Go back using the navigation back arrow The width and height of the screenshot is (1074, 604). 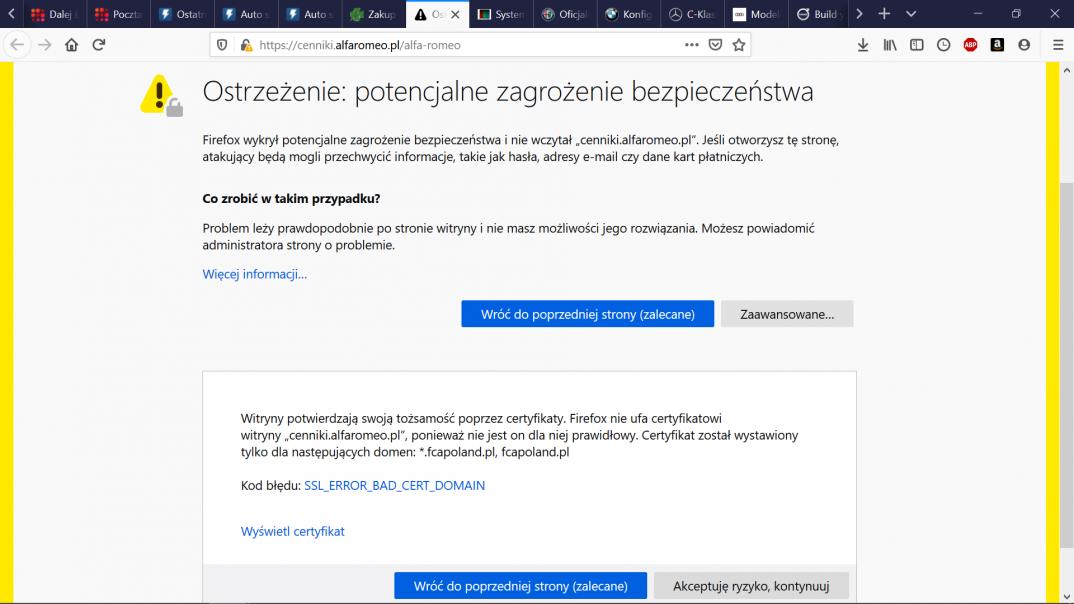pyautogui.click(x=17, y=45)
